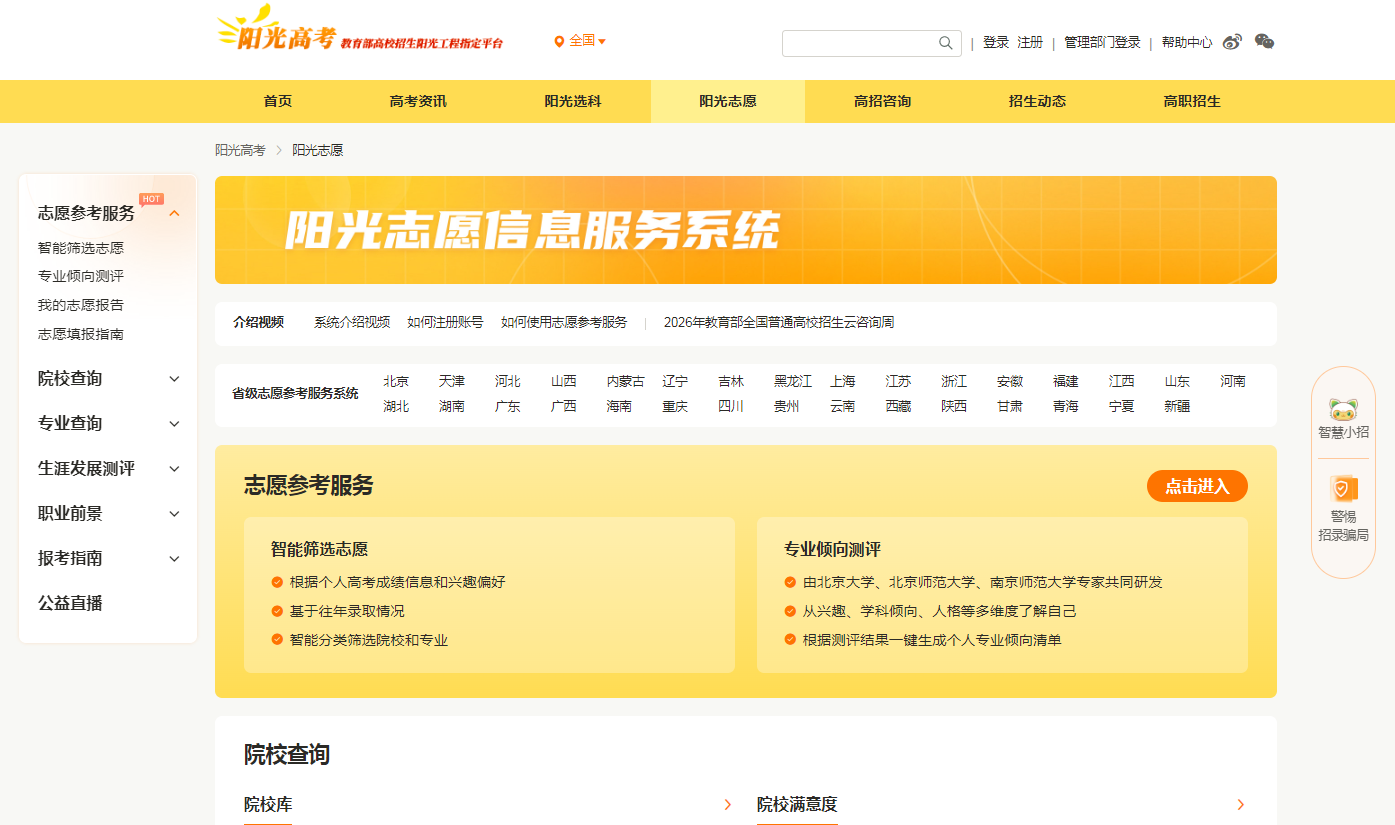The width and height of the screenshot is (1395, 825).
Task: Open the 阳光选科 nav tab
Action: [x=573, y=101]
